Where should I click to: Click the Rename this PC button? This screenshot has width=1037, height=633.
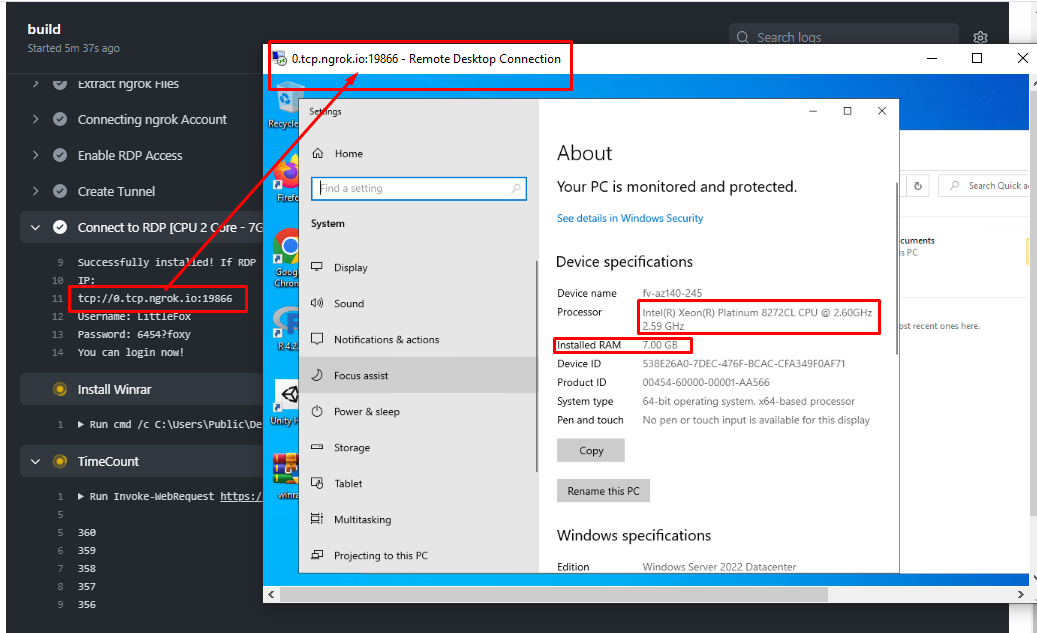pos(603,491)
